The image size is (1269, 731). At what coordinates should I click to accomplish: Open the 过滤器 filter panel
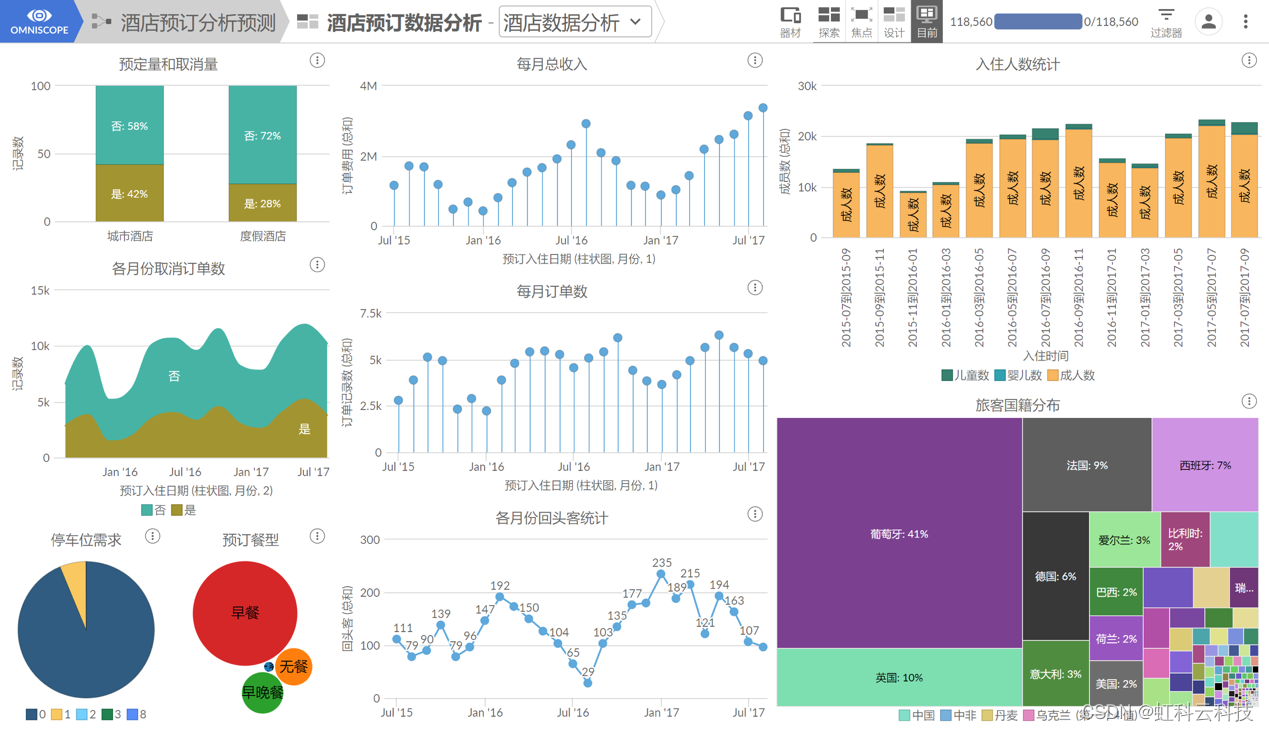pyautogui.click(x=1166, y=22)
